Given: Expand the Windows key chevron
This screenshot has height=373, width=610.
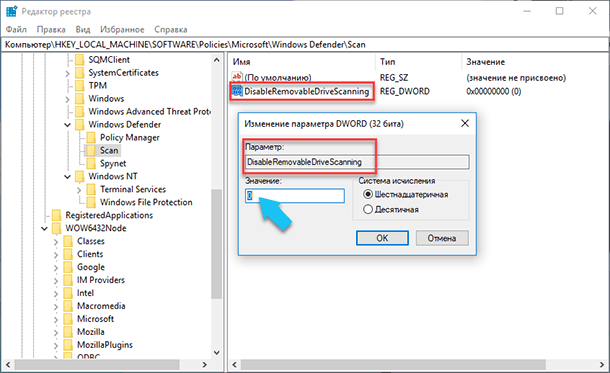Looking at the screenshot, I should (67, 99).
